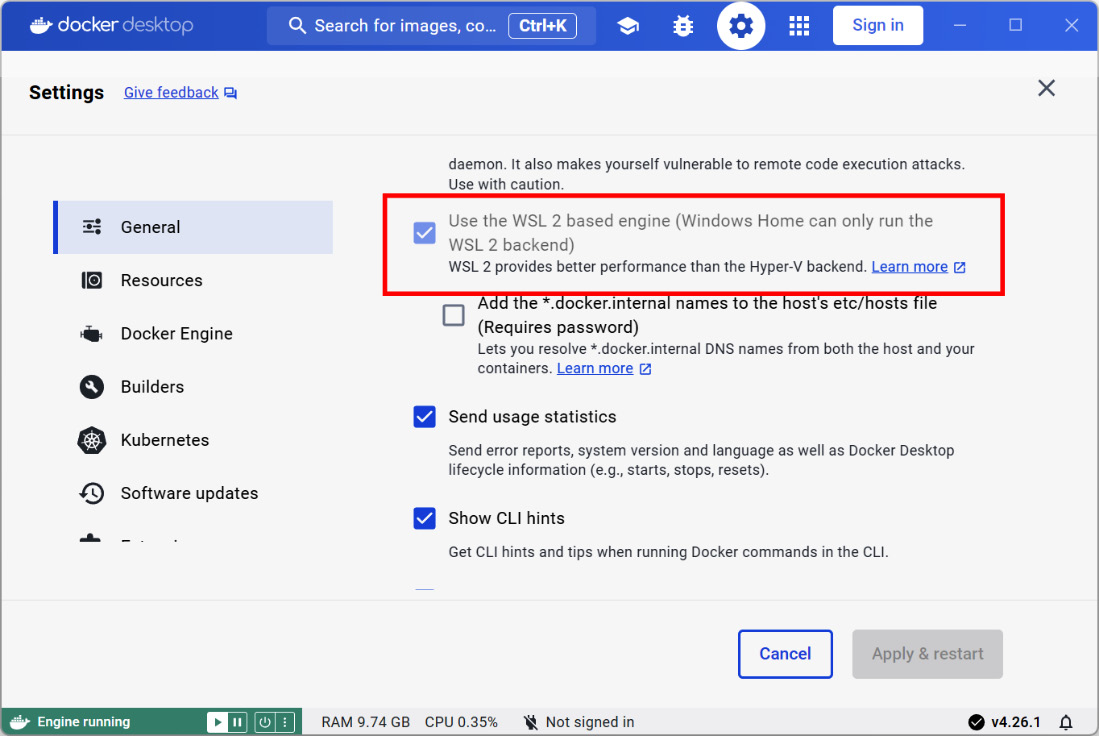Click the Settings gear icon in the header
Image resolution: width=1099 pixels, height=736 pixels.
pyautogui.click(x=741, y=26)
